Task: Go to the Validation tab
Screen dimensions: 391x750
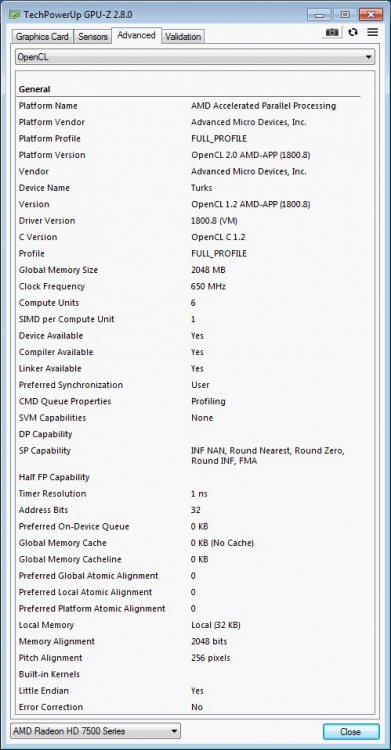Action: click(x=183, y=36)
